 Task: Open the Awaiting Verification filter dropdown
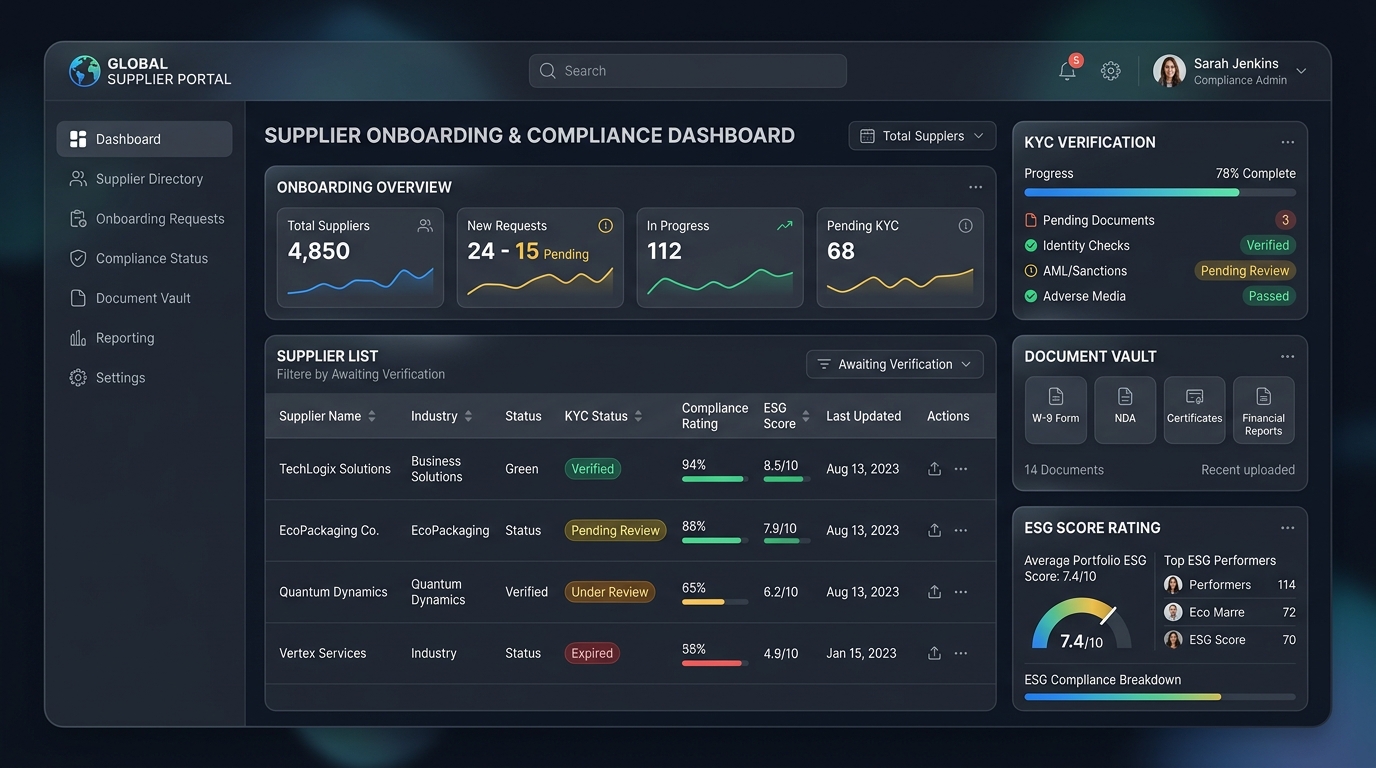pyautogui.click(x=895, y=364)
